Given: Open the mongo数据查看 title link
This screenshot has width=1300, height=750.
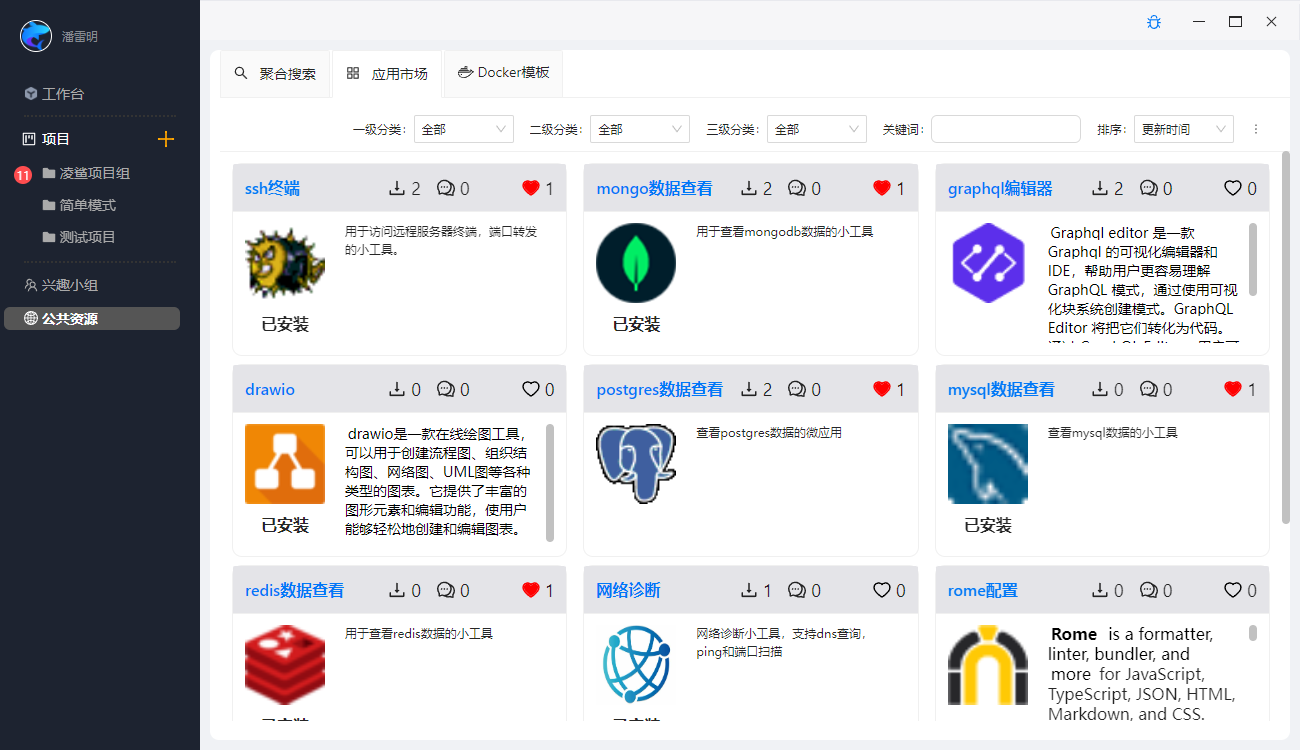Looking at the screenshot, I should (654, 188).
